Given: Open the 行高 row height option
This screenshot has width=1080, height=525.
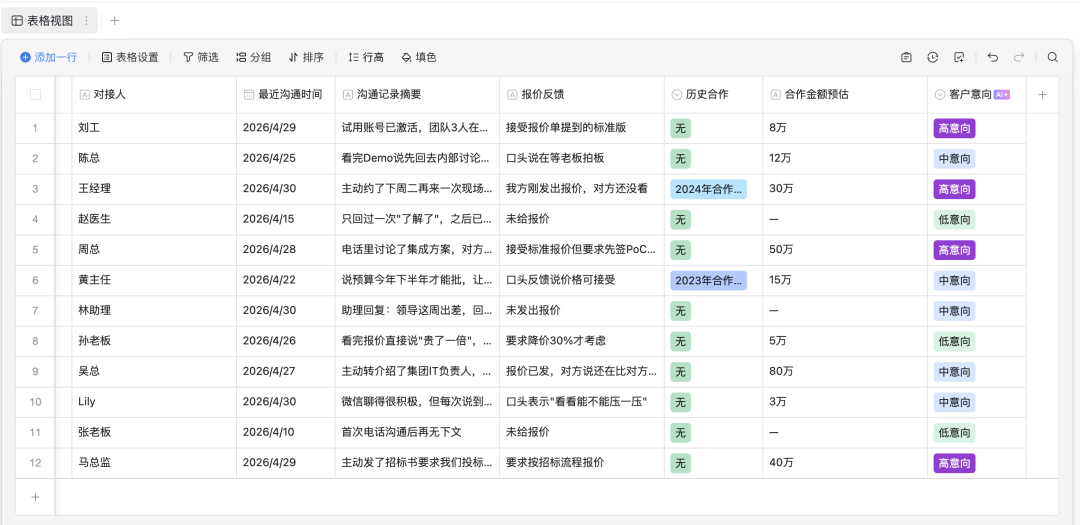Looking at the screenshot, I should (x=366, y=58).
